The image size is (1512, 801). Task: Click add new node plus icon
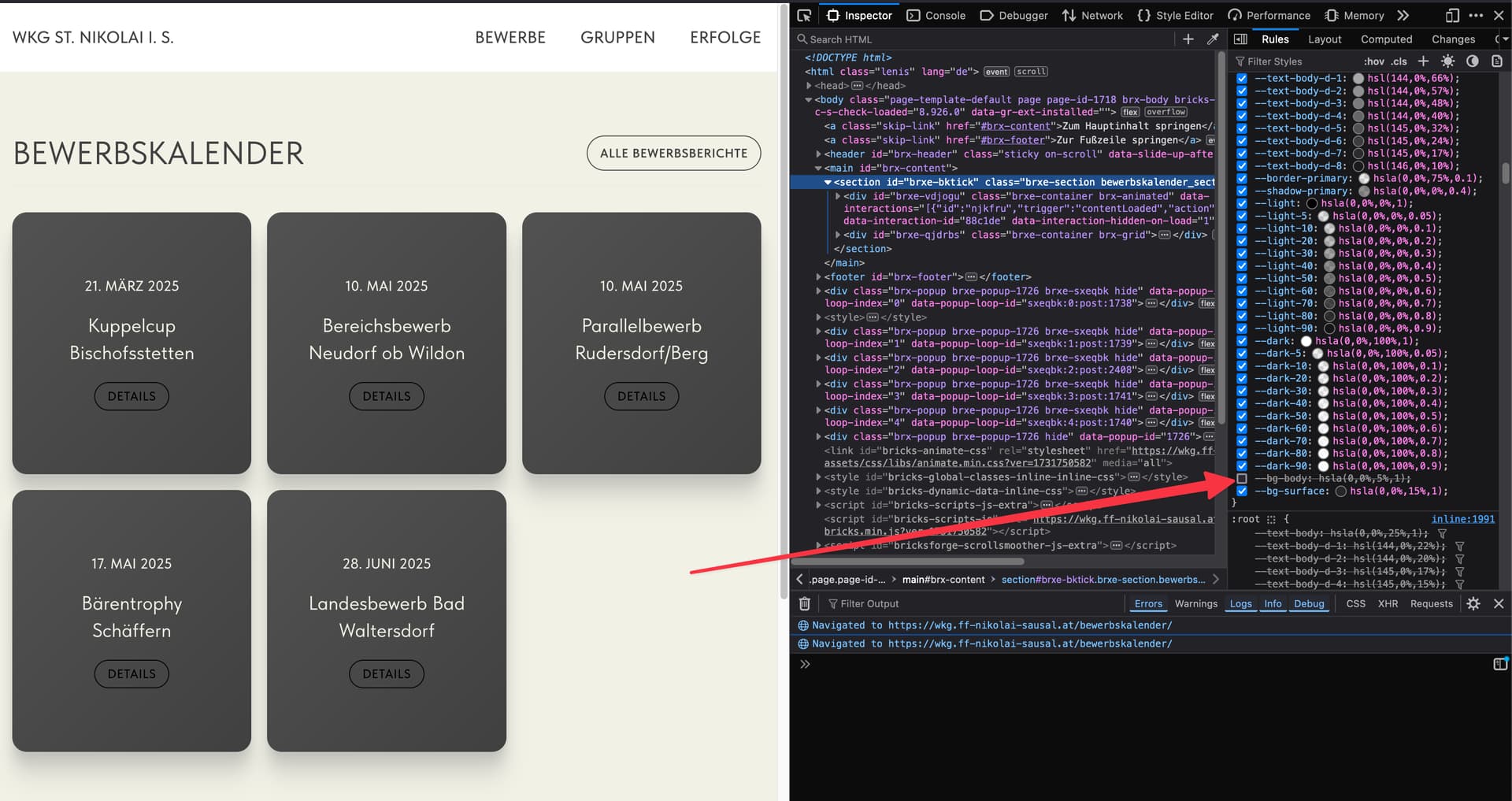click(1188, 39)
